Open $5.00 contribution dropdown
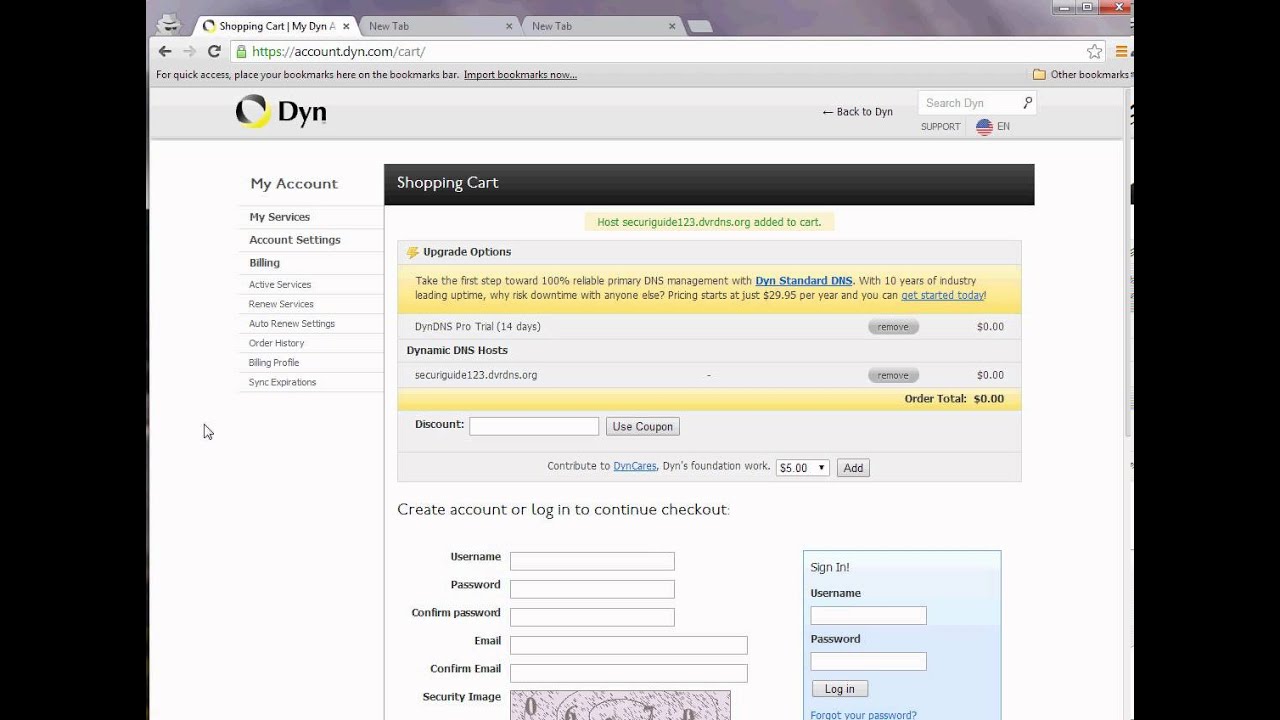Image resolution: width=1280 pixels, height=720 pixels. tap(802, 468)
